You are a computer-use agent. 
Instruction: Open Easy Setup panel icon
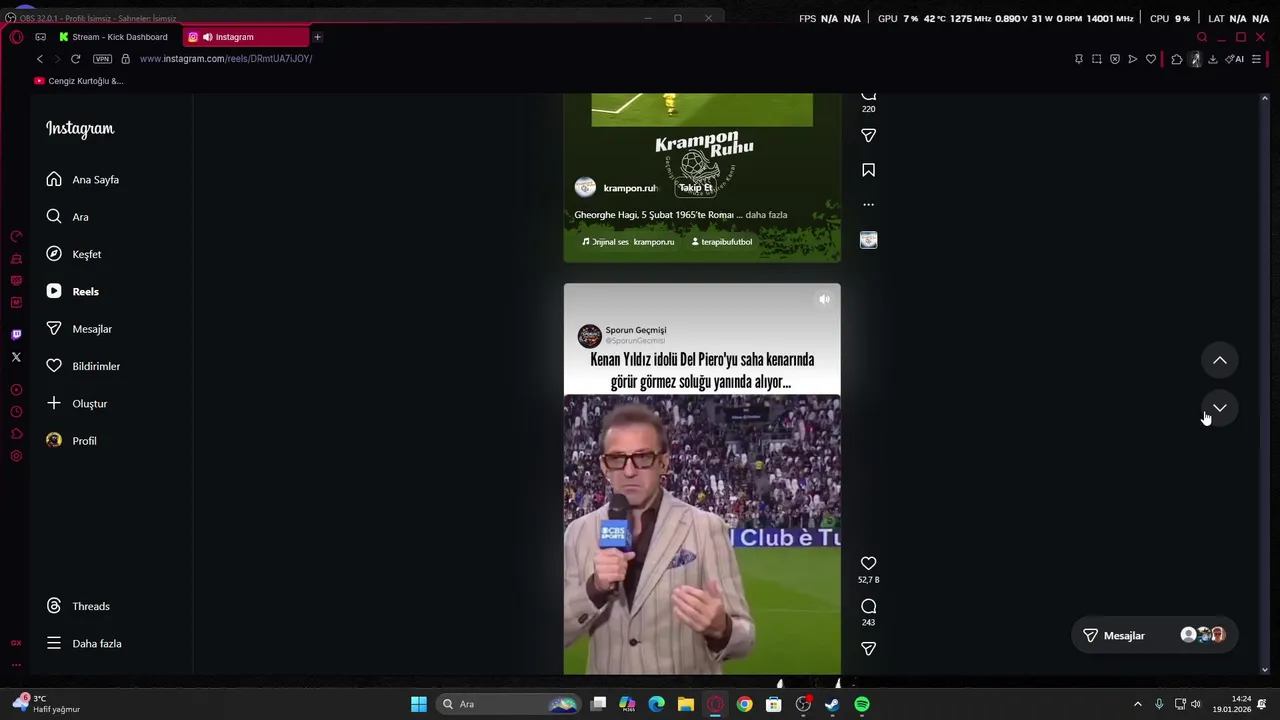pos(1257,59)
